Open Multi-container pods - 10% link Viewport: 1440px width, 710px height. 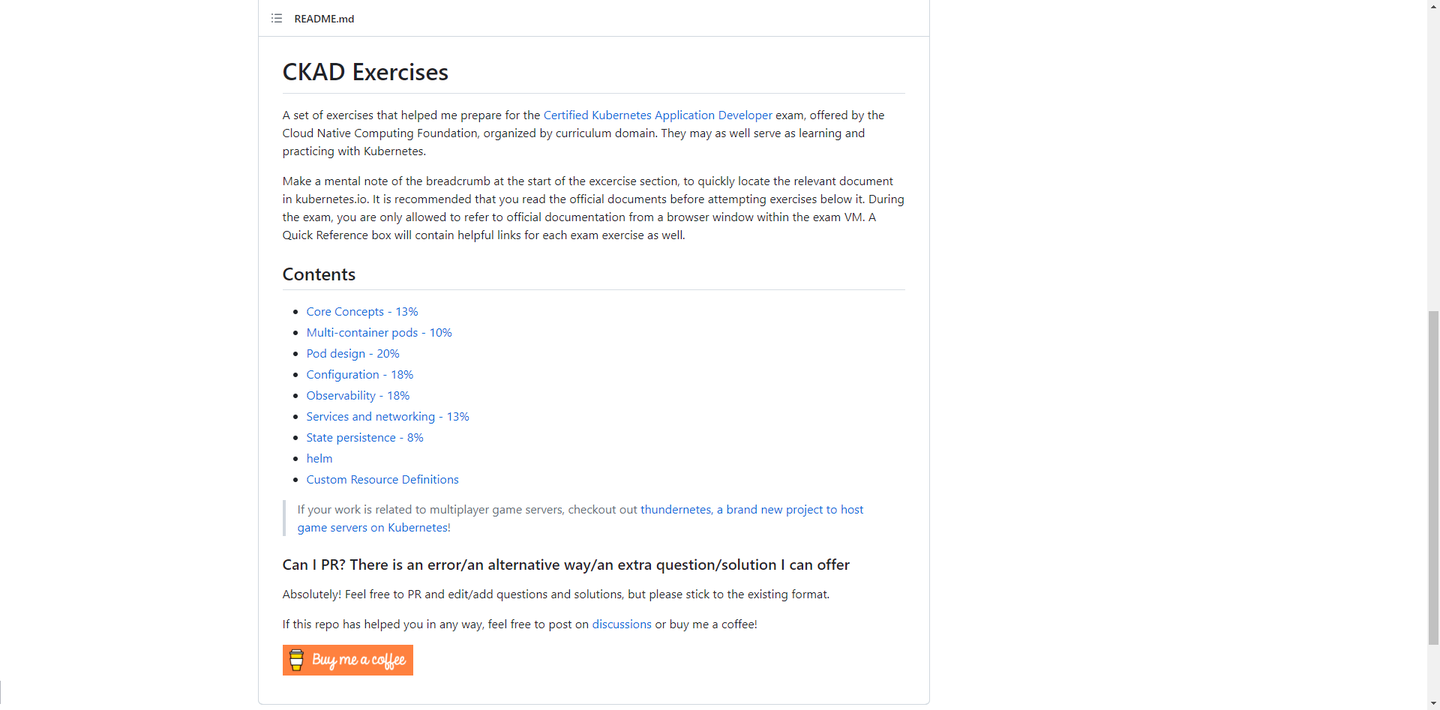[x=379, y=333]
